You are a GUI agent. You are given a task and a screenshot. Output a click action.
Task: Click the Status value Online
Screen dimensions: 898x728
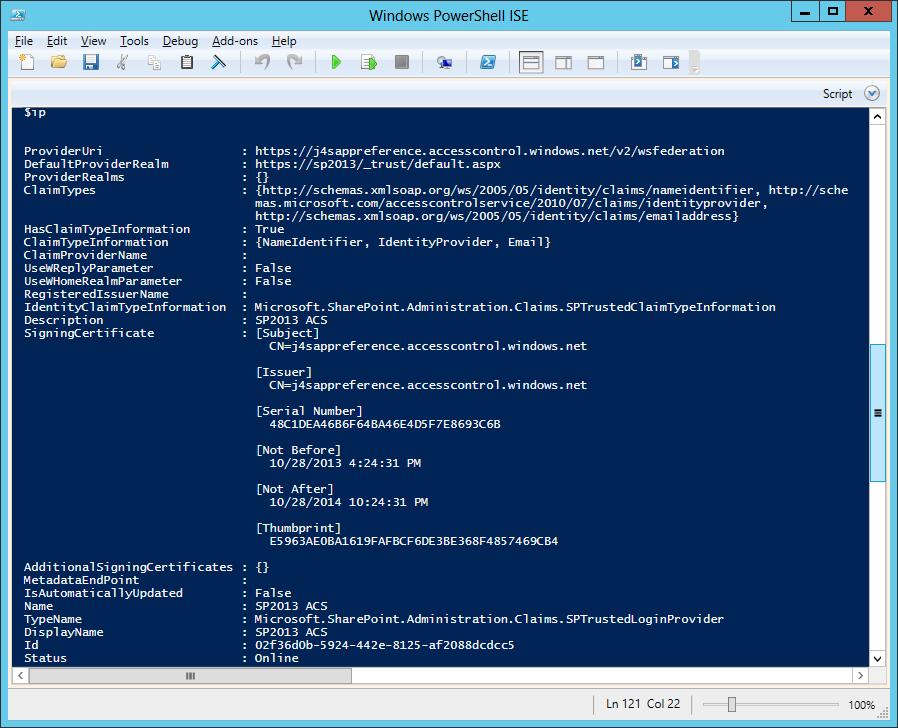pyautogui.click(x=277, y=658)
